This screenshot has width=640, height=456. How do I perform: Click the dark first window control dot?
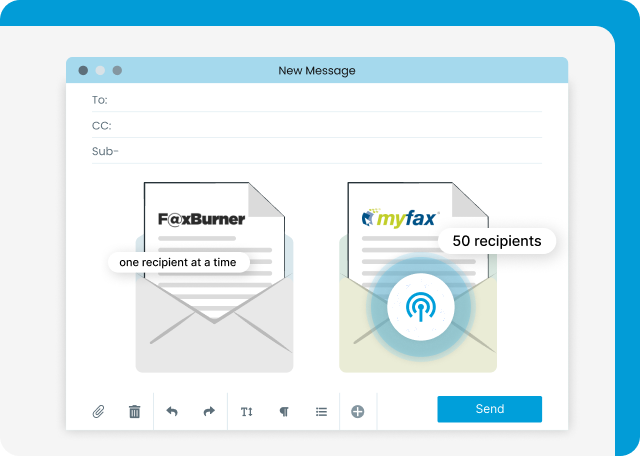point(83,70)
